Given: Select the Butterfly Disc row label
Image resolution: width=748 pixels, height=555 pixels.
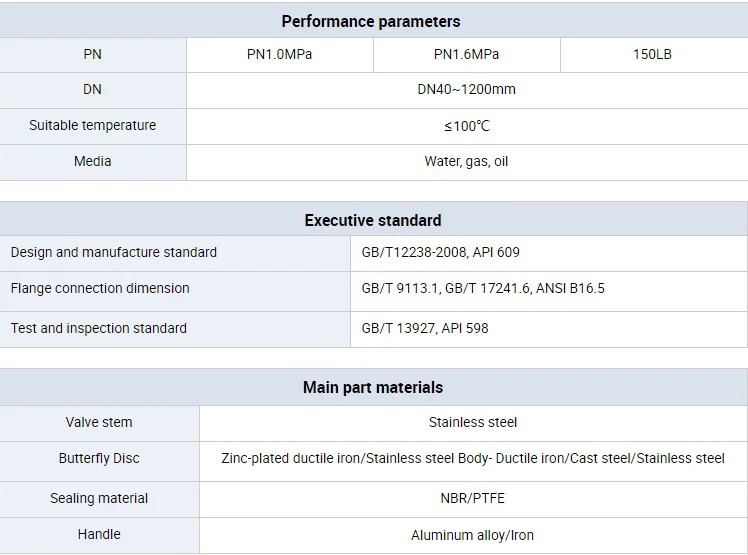Looking at the screenshot, I should pyautogui.click(x=99, y=458).
